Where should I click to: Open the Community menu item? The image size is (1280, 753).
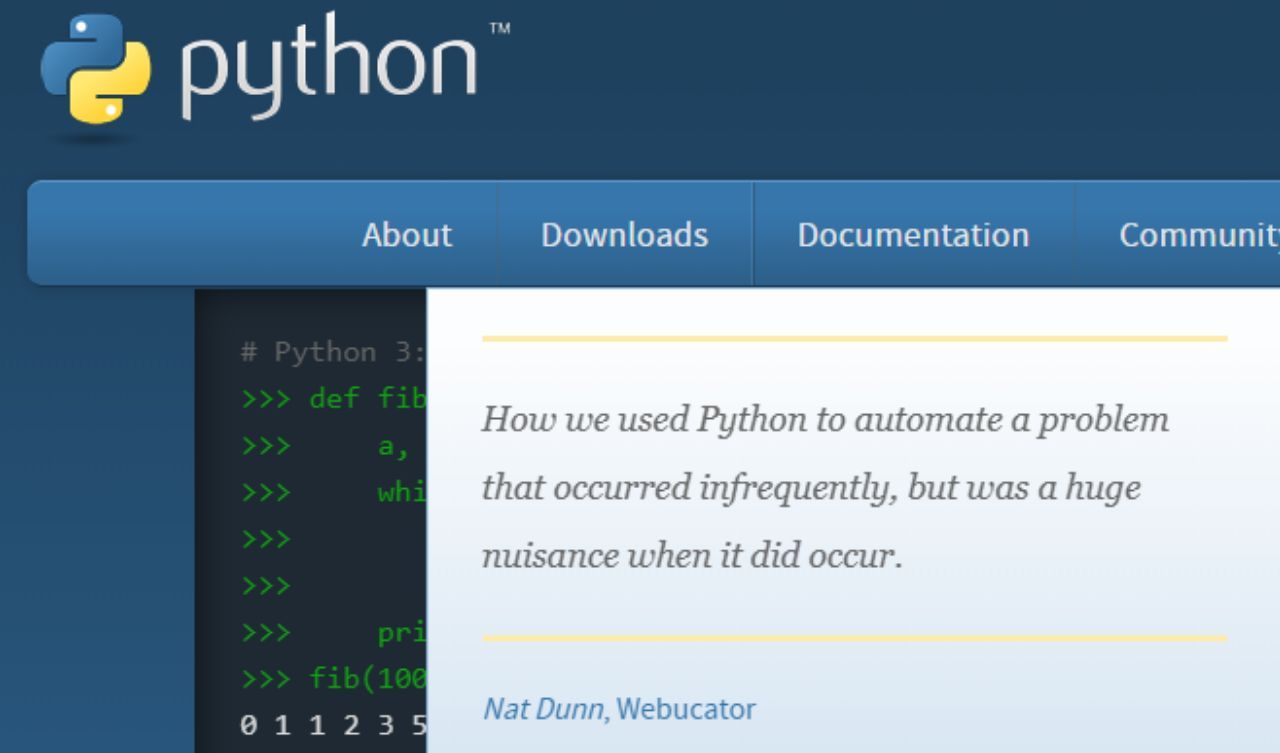coord(1199,235)
